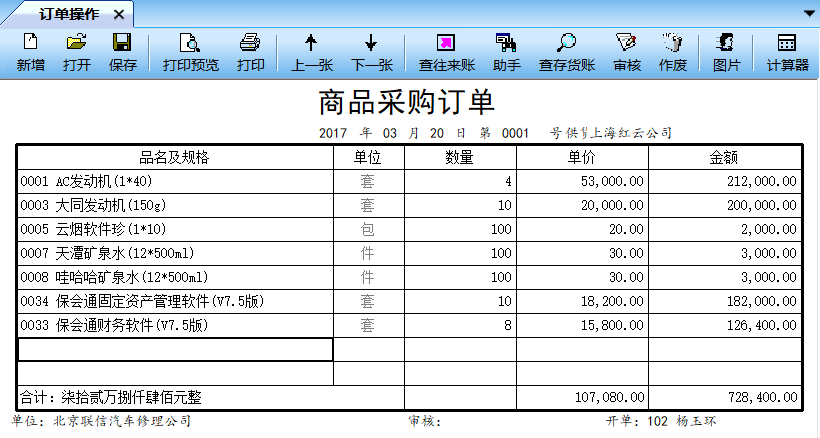The width and height of the screenshot is (820, 438).
Task: Open the 计算器 calculator
Action: click(x=787, y=52)
